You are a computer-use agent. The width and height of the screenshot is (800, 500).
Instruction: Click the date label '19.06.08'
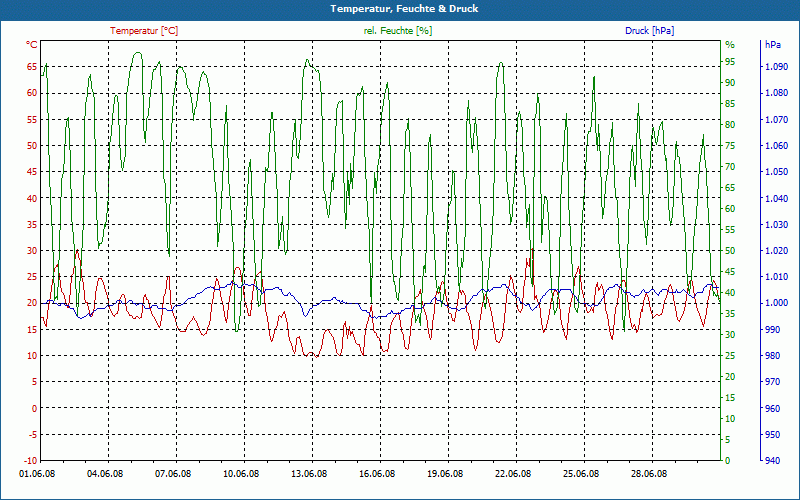coord(445,473)
